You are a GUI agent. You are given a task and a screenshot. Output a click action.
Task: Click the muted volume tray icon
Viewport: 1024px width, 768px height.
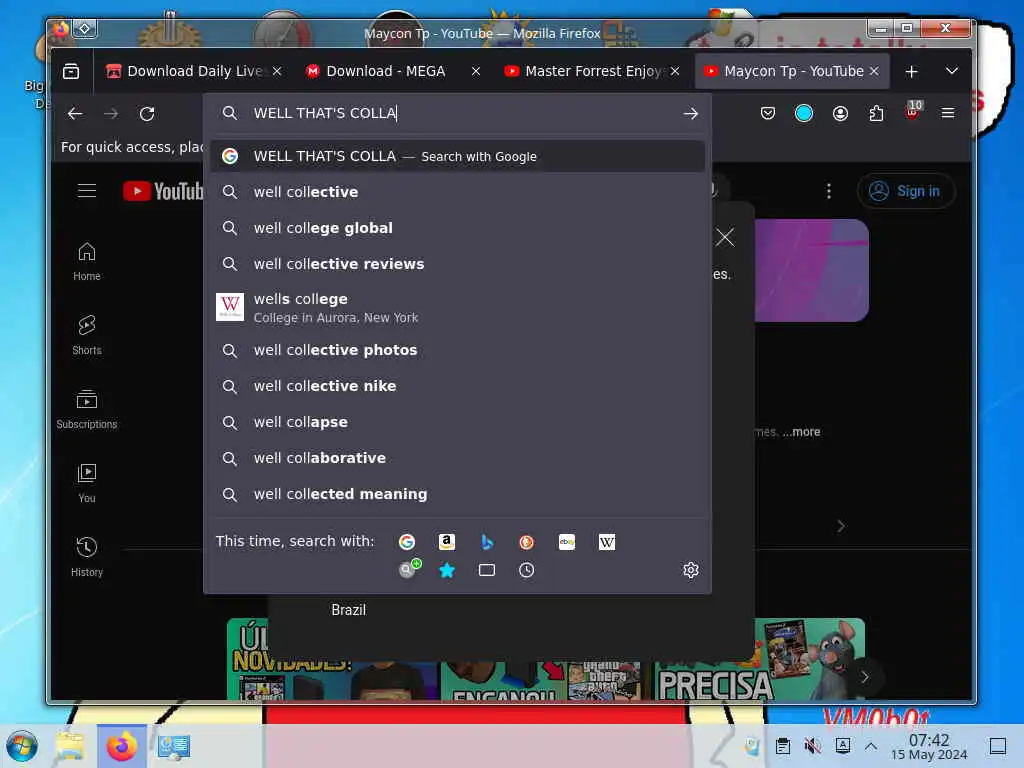[812, 746]
